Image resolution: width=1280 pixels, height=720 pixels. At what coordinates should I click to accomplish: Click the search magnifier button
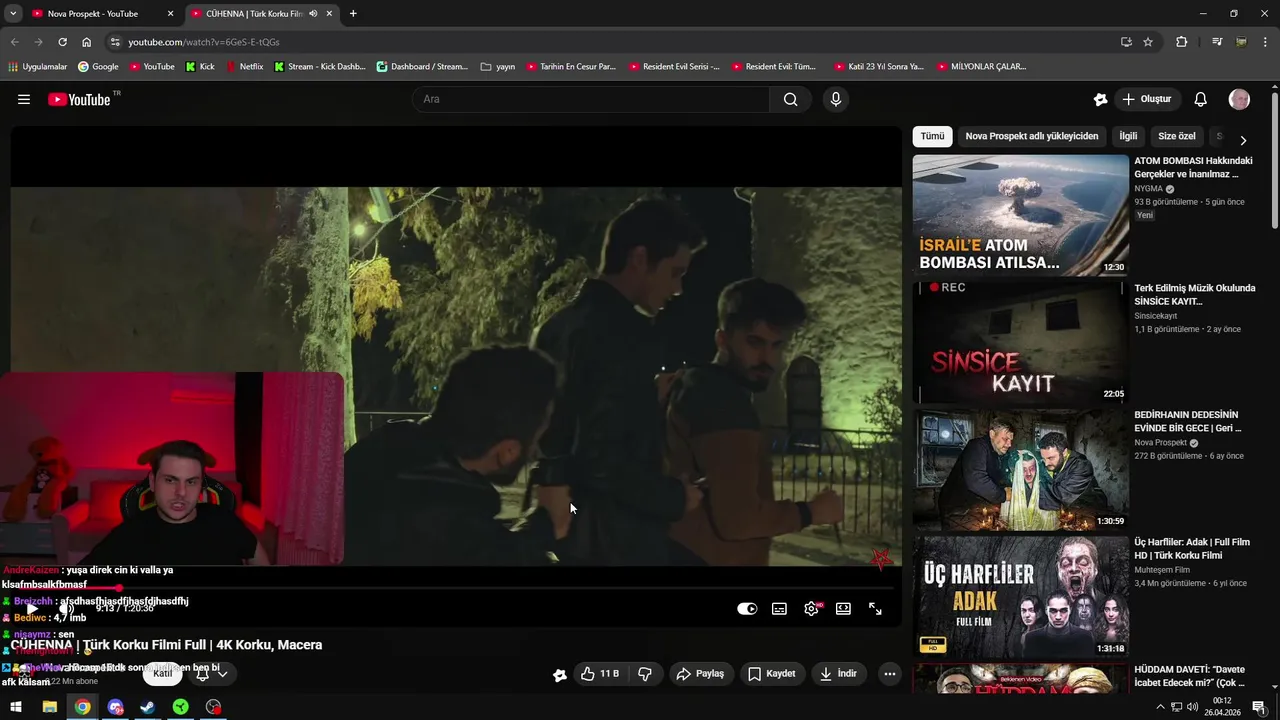tap(790, 99)
